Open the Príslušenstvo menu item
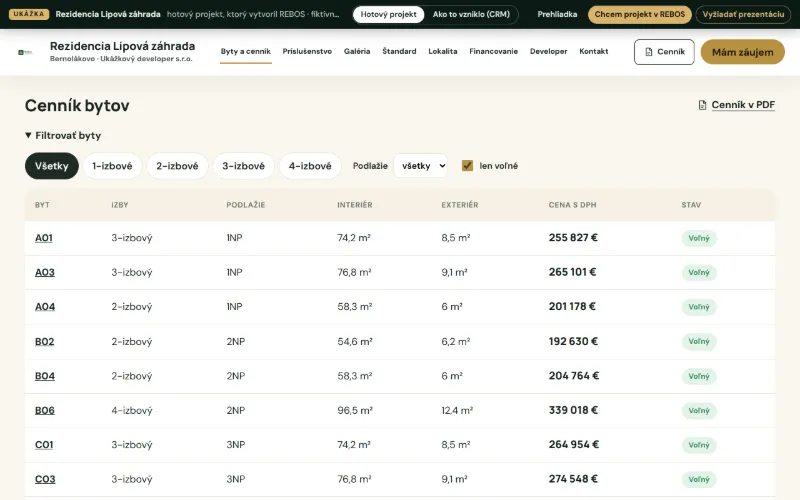Screen dimensions: 800x500 click(x=307, y=52)
